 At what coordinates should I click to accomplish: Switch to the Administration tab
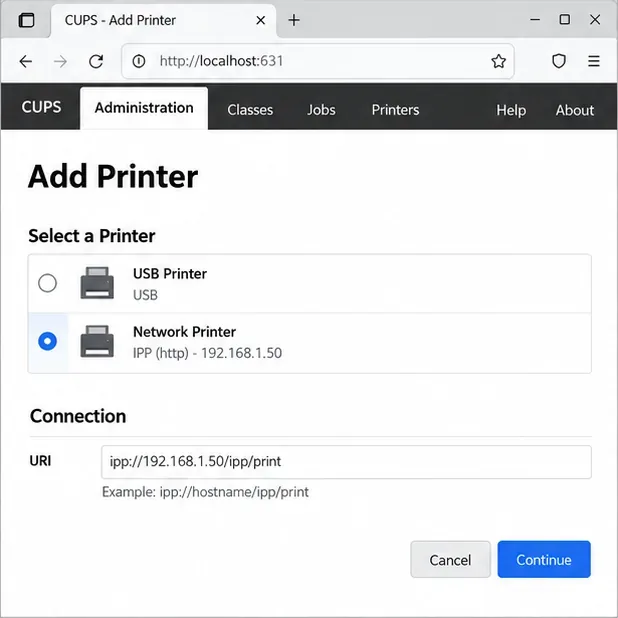tap(144, 108)
